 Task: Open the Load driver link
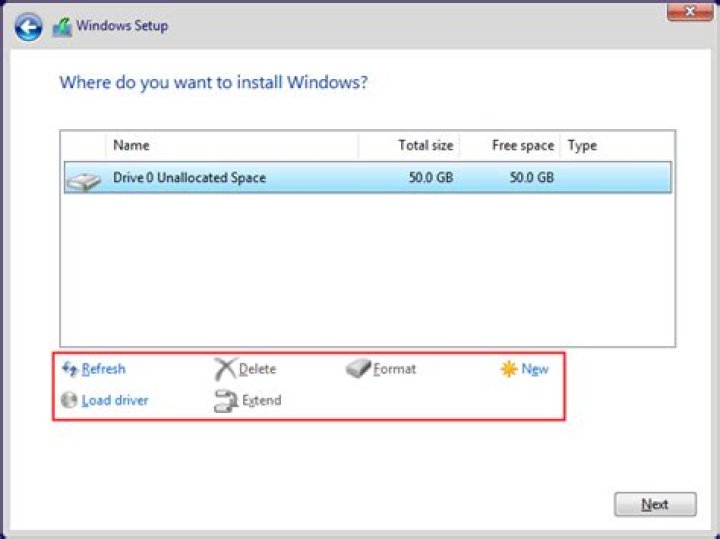pyautogui.click(x=115, y=400)
